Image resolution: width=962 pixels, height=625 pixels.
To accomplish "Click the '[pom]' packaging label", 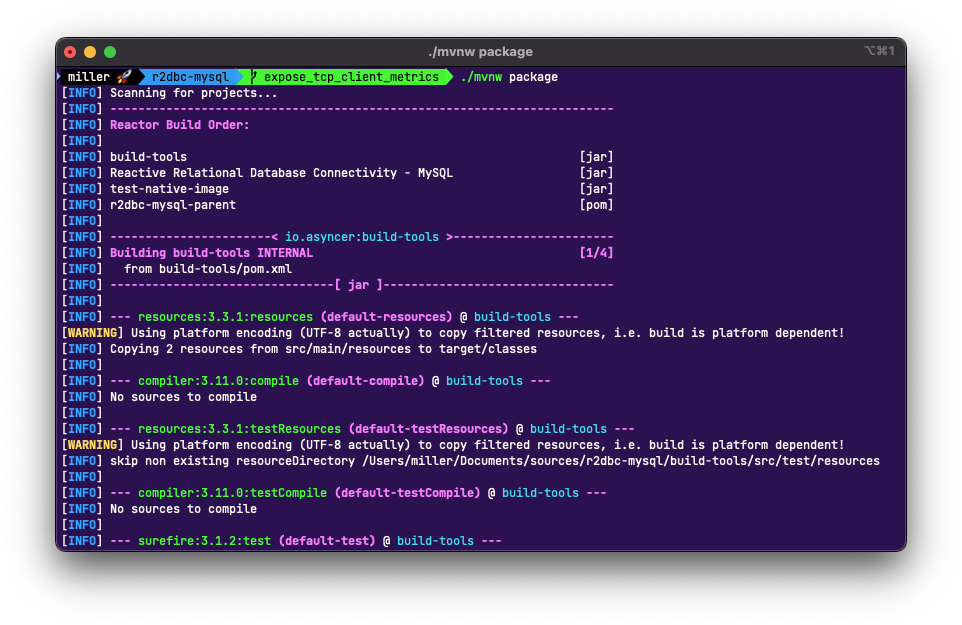I will [596, 204].
